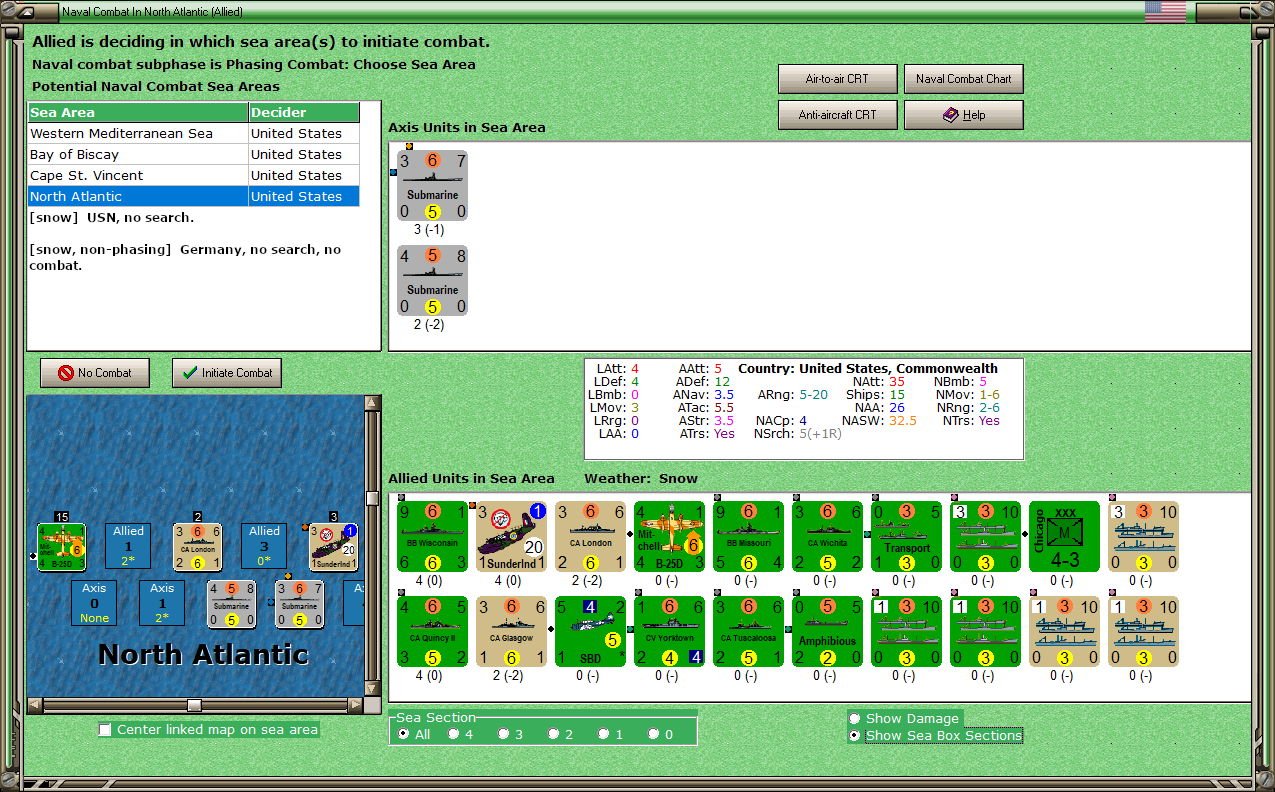The width and height of the screenshot is (1275, 792).
Task: Click the No Combat button
Action: 94,373
